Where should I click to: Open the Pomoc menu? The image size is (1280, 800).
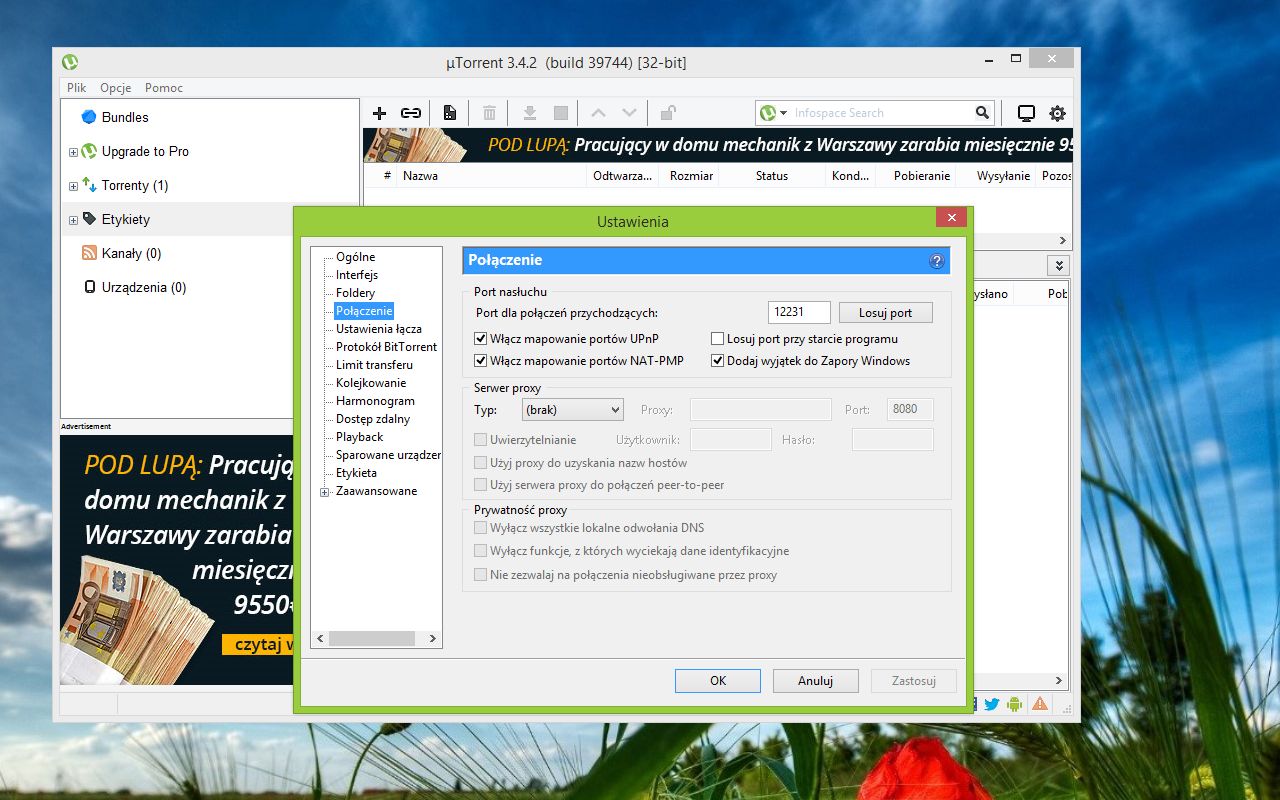(164, 88)
